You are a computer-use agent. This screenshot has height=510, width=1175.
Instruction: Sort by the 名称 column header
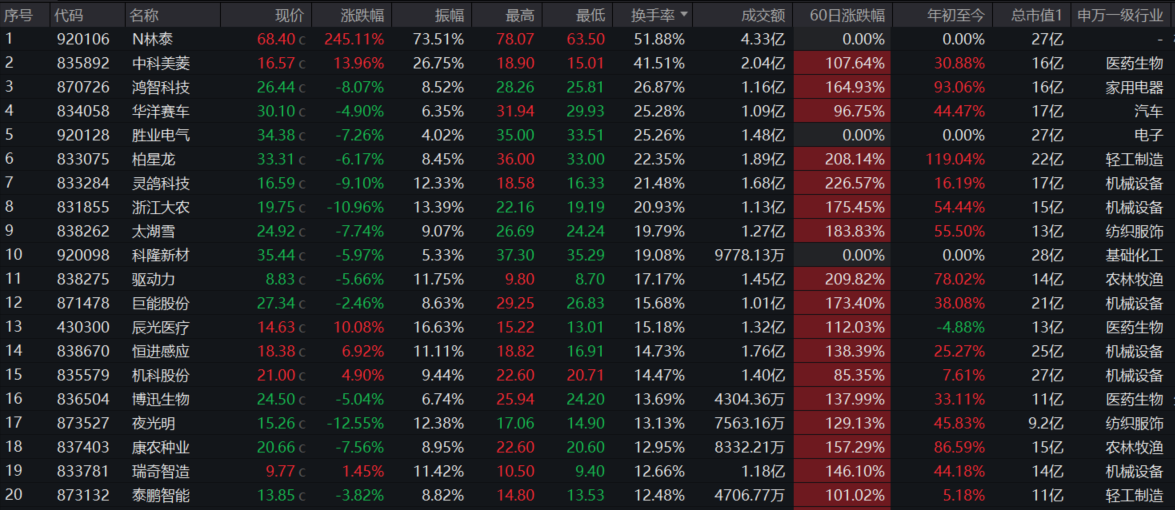click(x=142, y=15)
